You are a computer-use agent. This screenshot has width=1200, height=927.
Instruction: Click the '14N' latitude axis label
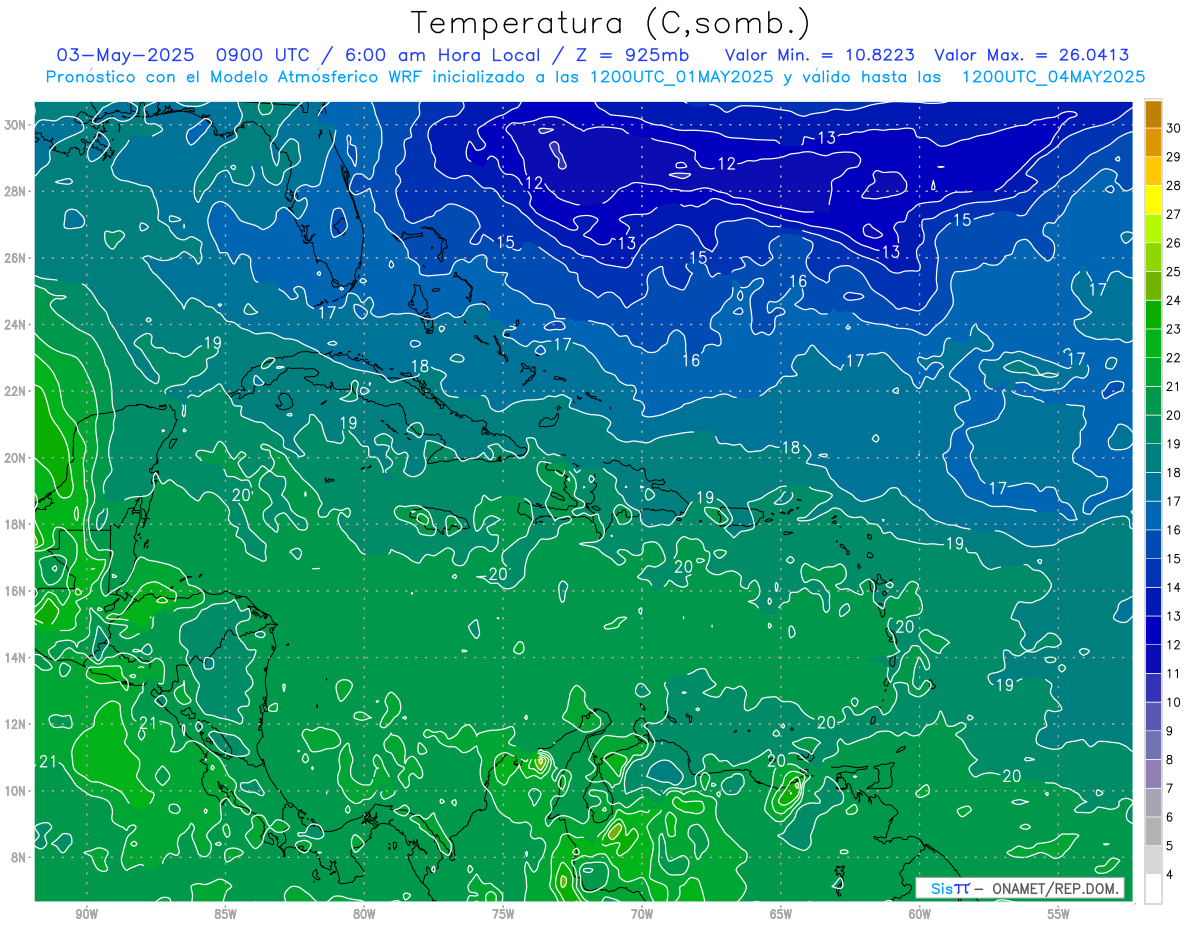tap(15, 658)
